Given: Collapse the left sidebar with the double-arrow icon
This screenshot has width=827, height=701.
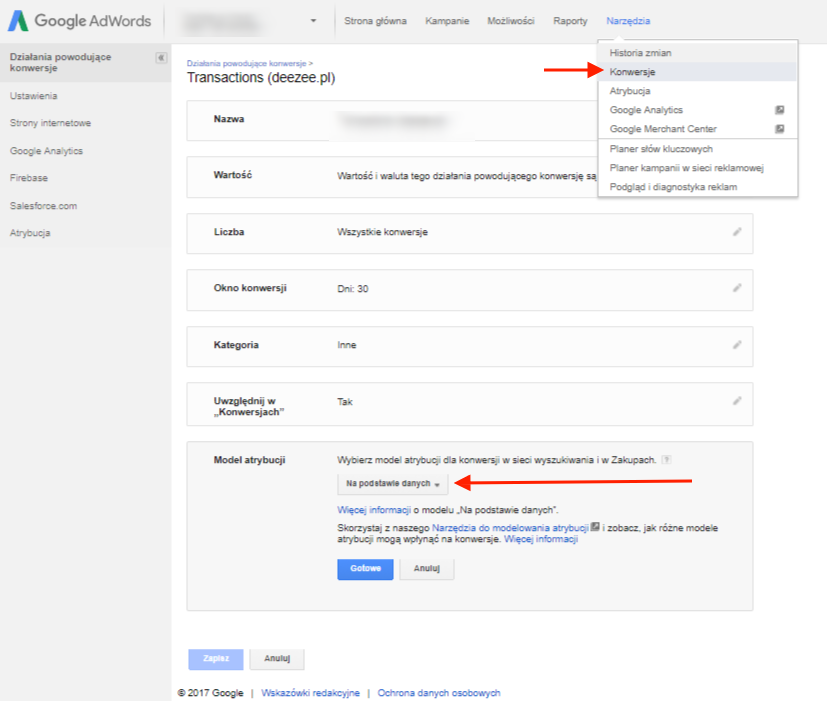Looking at the screenshot, I should 161,57.
